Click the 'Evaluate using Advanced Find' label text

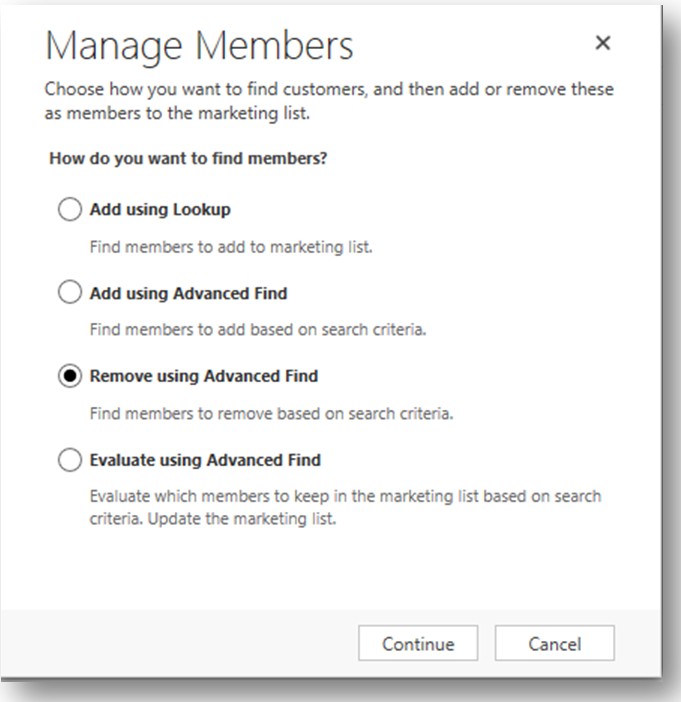[205, 460]
